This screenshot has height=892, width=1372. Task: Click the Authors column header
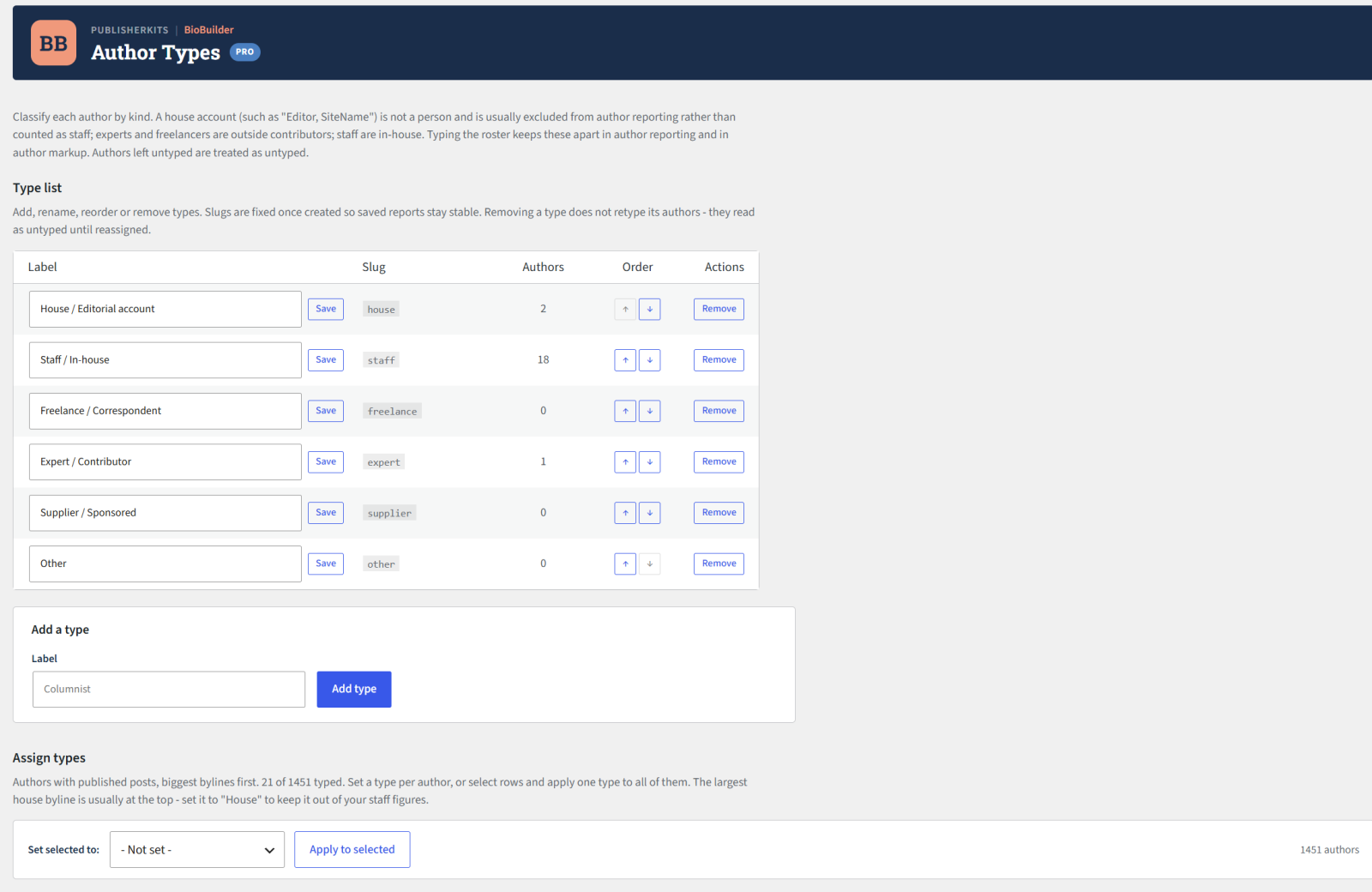[543, 268]
